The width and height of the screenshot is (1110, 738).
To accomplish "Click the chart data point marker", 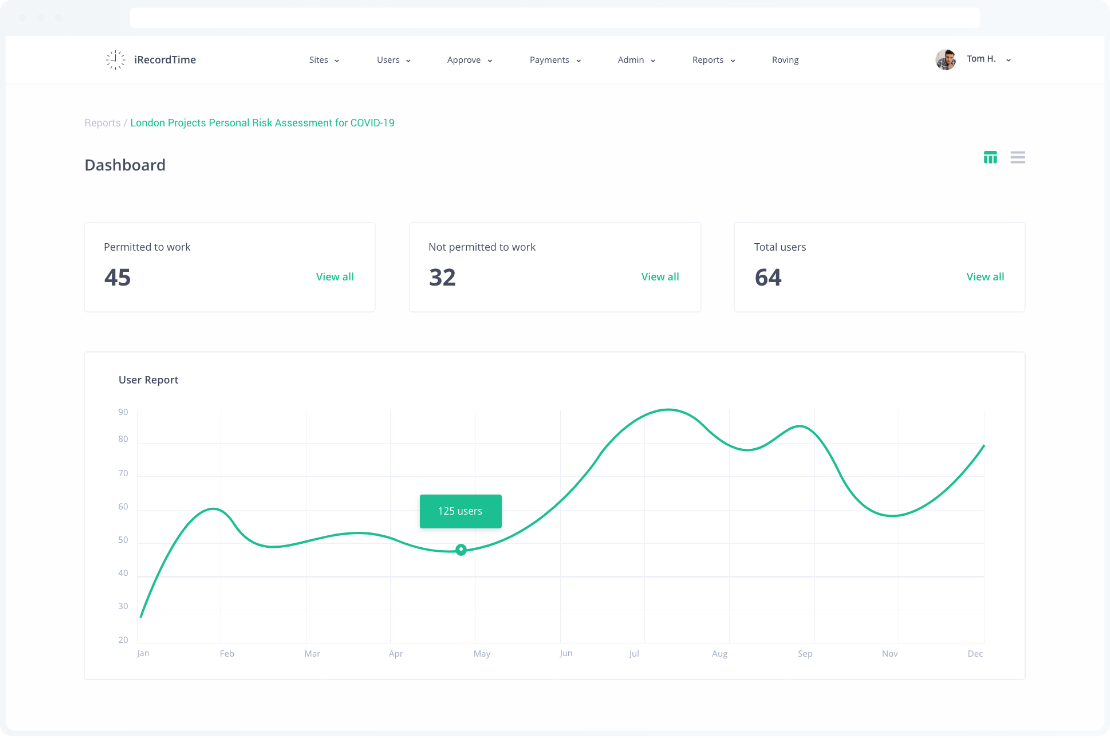I will 461,550.
